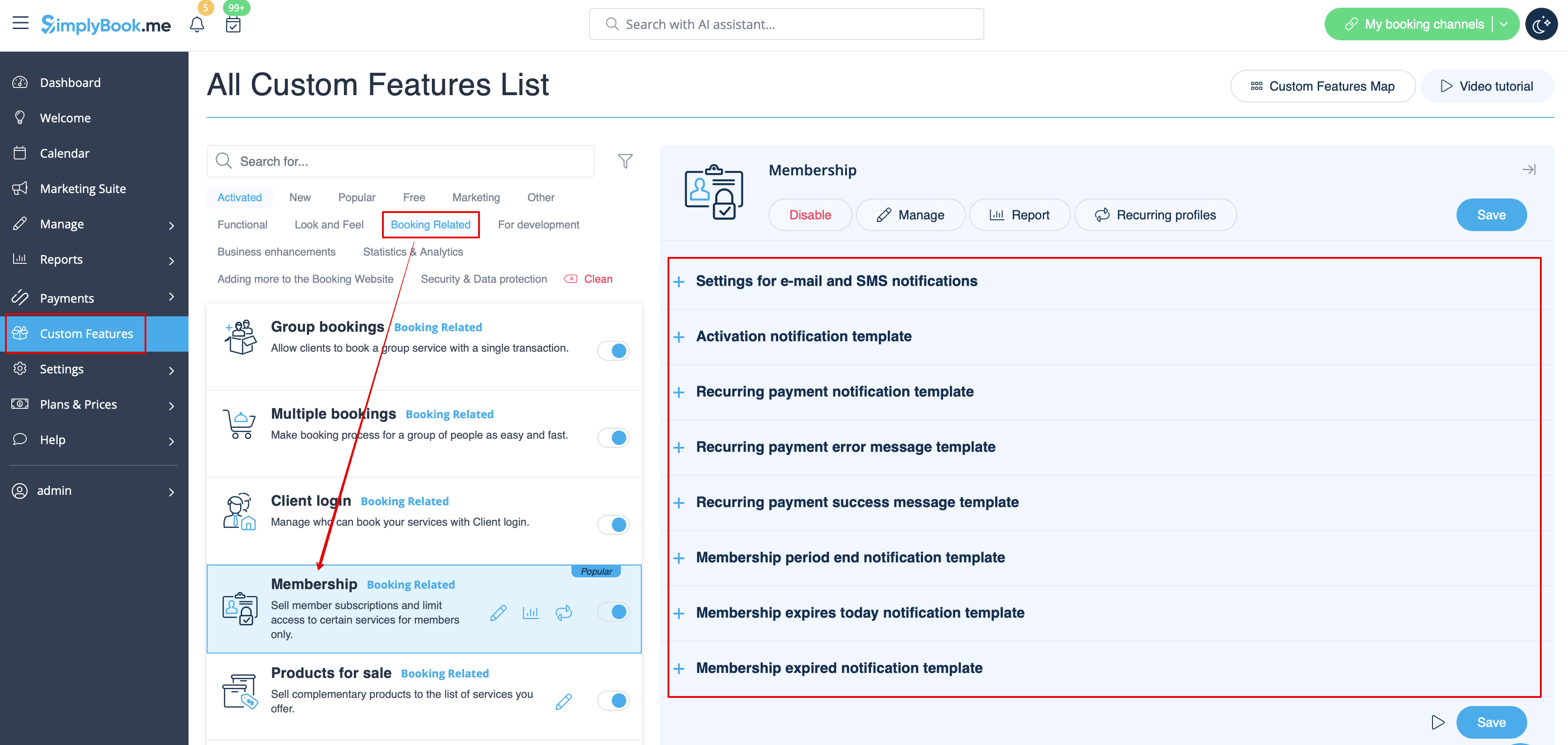Open the Custom Features Map
This screenshot has height=745, width=1568.
click(x=1323, y=86)
